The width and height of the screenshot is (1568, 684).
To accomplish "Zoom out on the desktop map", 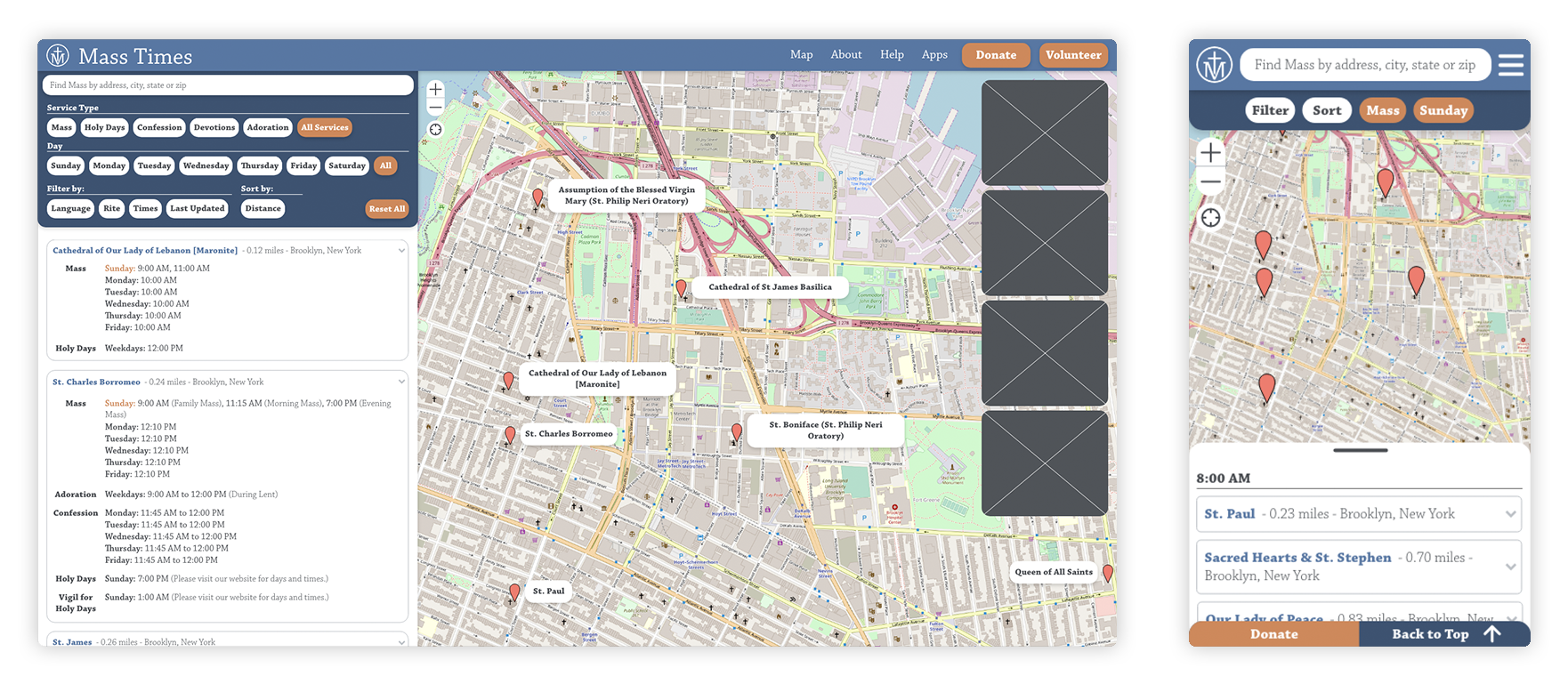I will [x=435, y=108].
